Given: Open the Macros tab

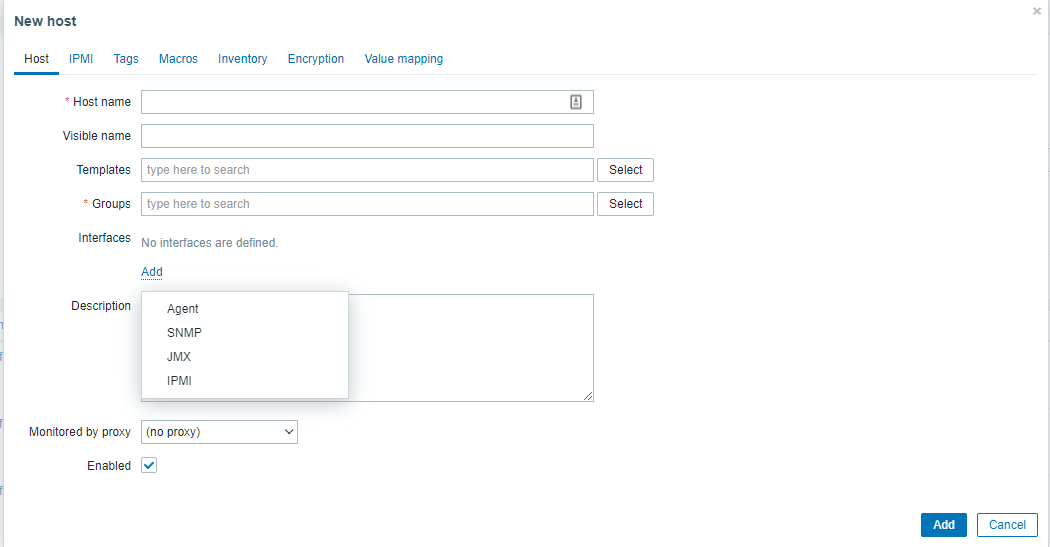Looking at the screenshot, I should pos(178,59).
